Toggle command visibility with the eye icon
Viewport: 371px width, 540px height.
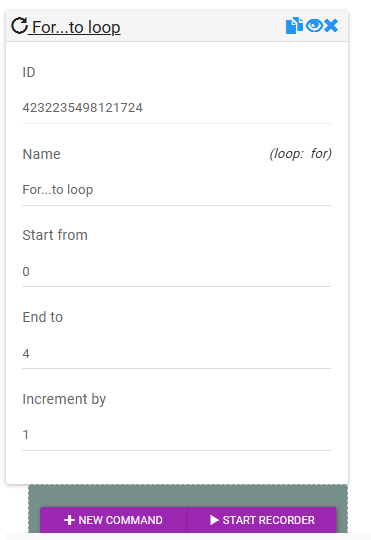tap(314, 26)
